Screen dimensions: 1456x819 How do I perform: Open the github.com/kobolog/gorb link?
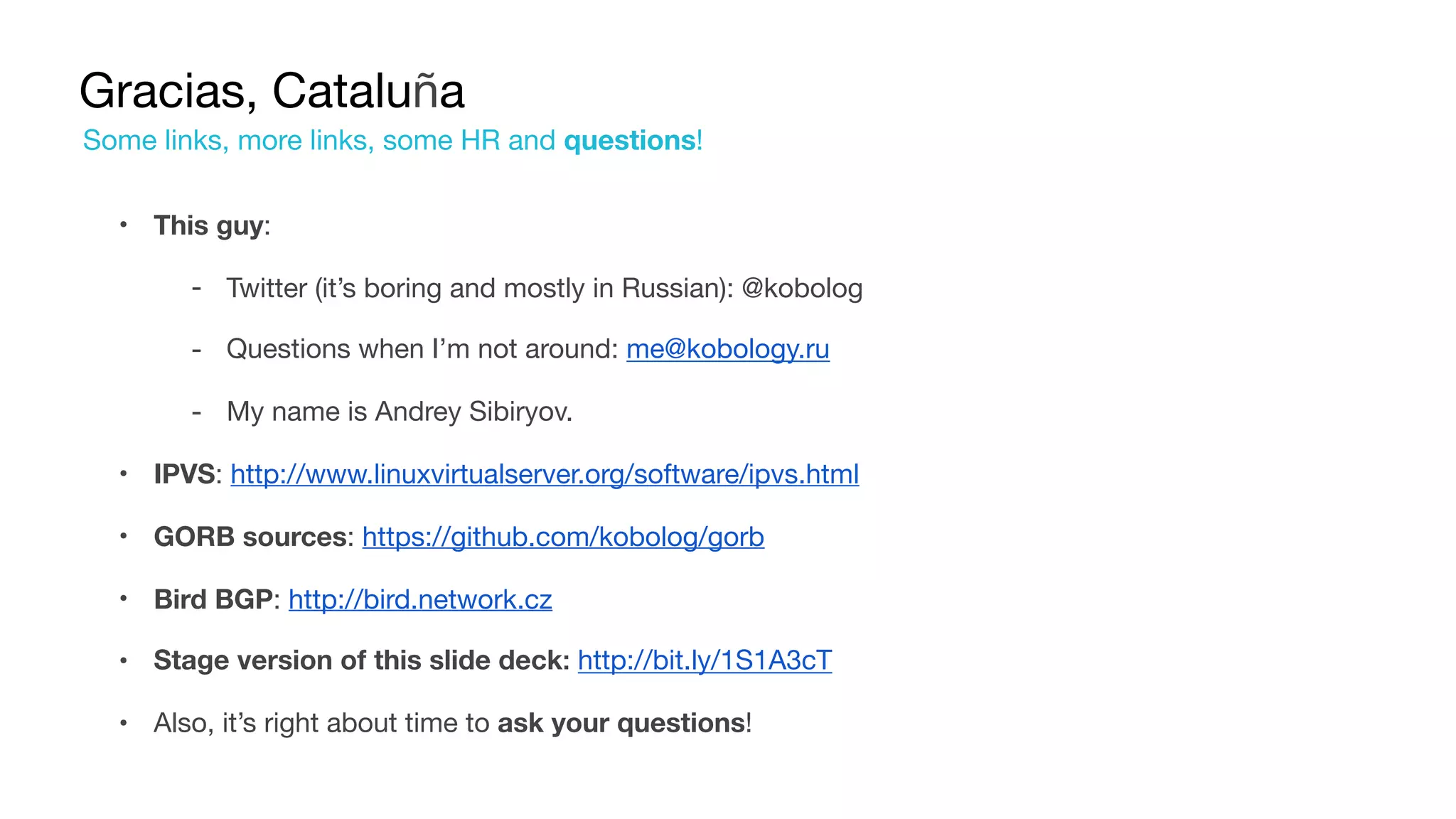[x=563, y=537]
